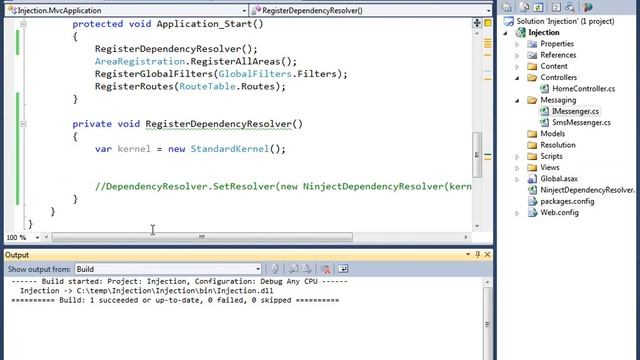This screenshot has height=360, width=640.
Task: Click the NinjectDependencyResolver file icon
Action: pos(532,190)
